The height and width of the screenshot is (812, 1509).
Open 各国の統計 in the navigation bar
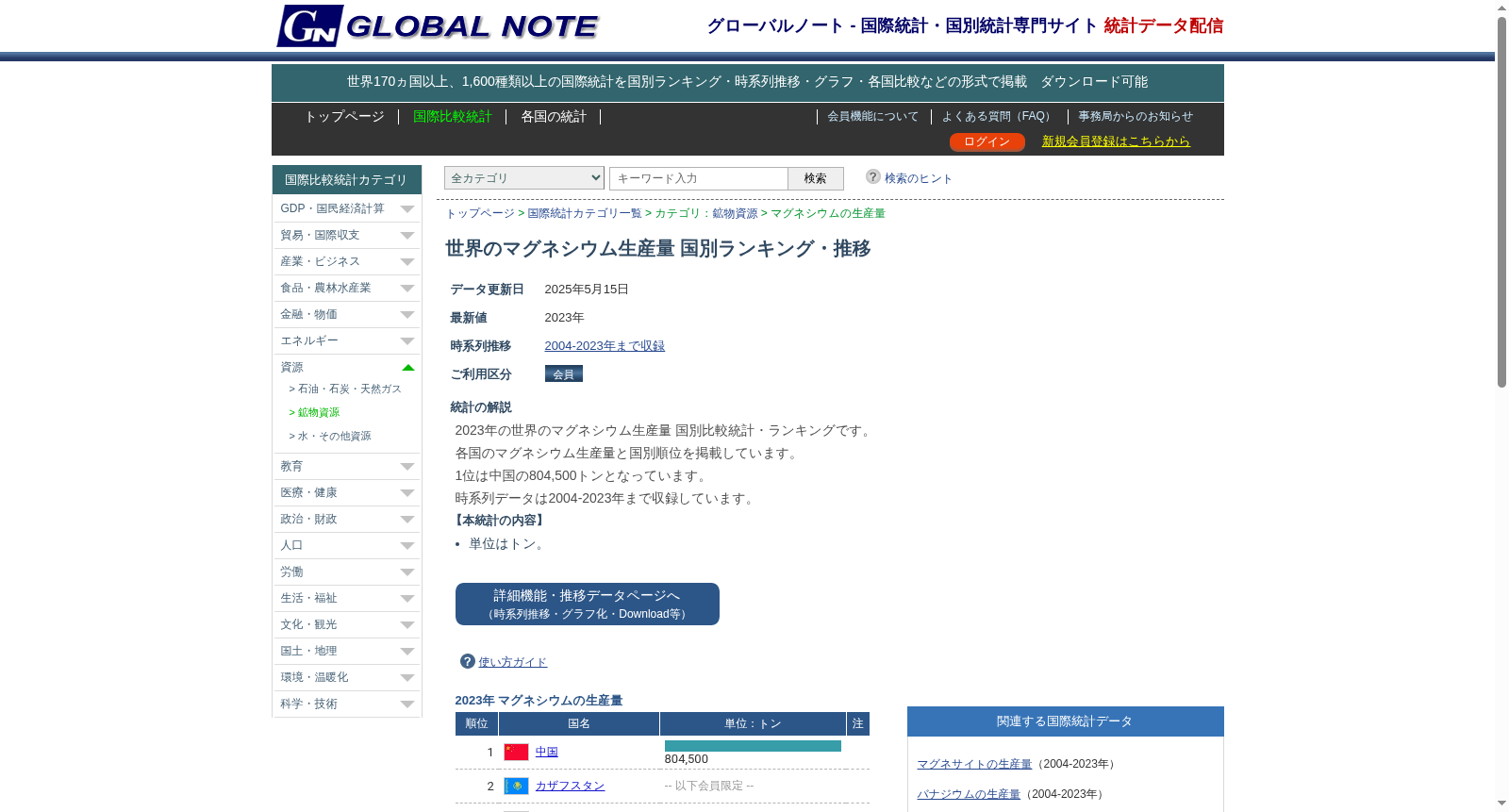click(554, 116)
